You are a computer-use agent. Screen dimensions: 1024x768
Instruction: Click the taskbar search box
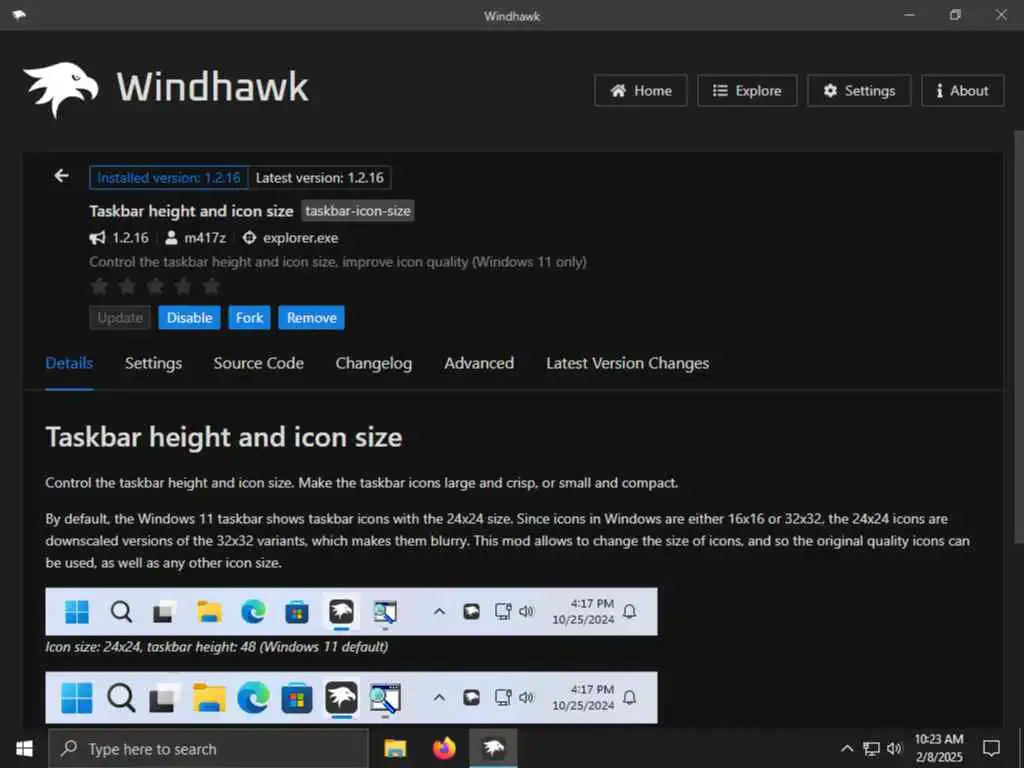(x=208, y=749)
